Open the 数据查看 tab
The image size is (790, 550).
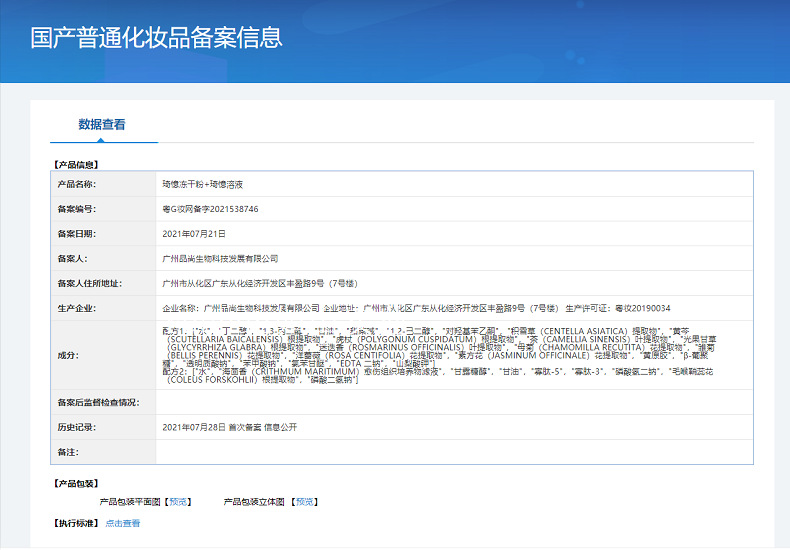point(102,125)
